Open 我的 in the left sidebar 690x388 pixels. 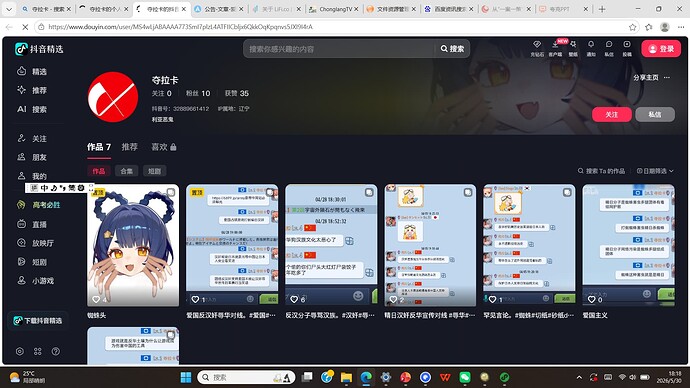click(x=32, y=176)
